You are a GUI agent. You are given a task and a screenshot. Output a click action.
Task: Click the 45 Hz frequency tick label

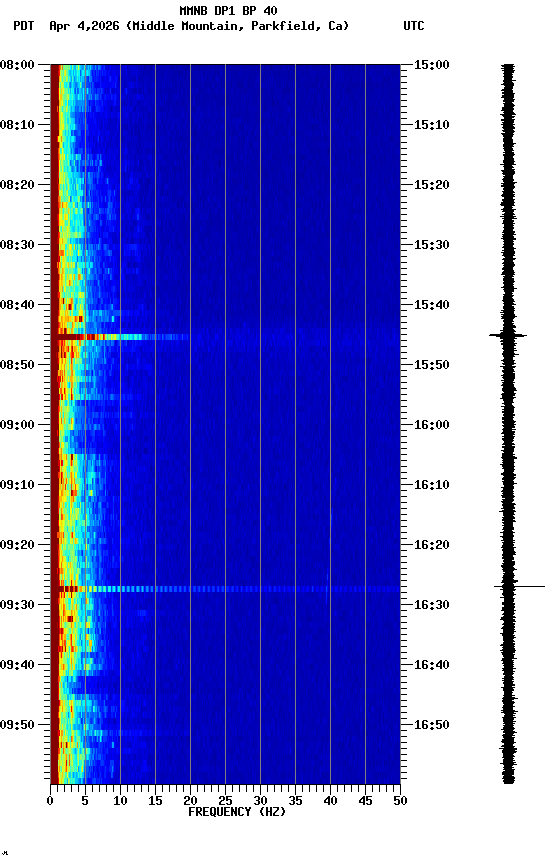coord(365,801)
